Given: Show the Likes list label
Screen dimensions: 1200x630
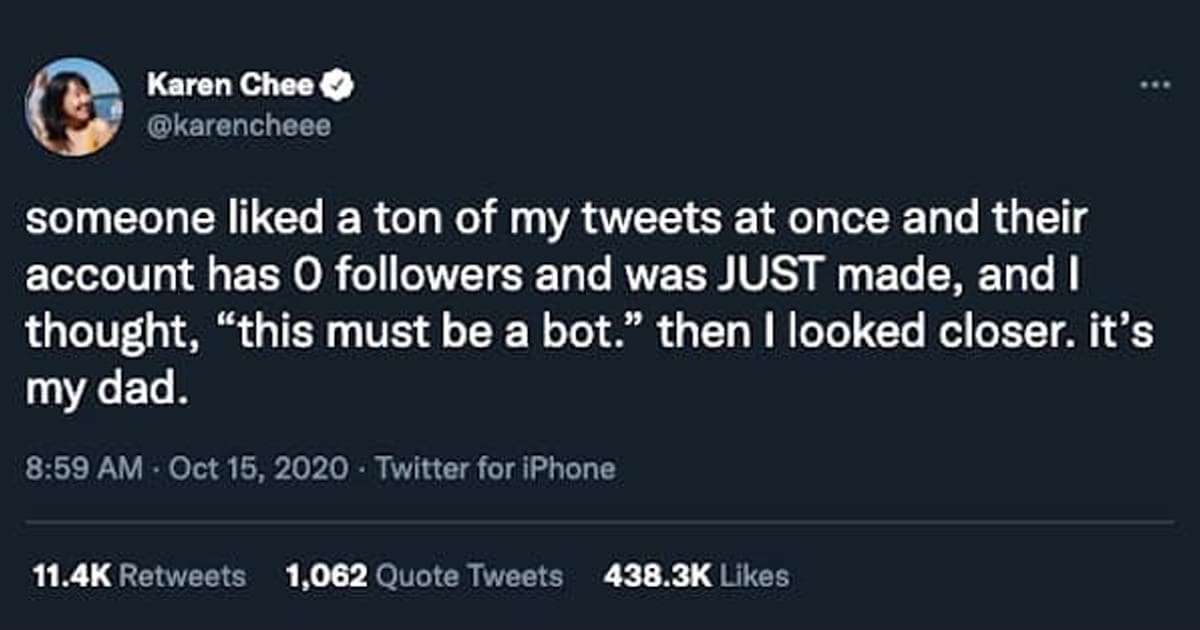Looking at the screenshot, I should 752,576.
